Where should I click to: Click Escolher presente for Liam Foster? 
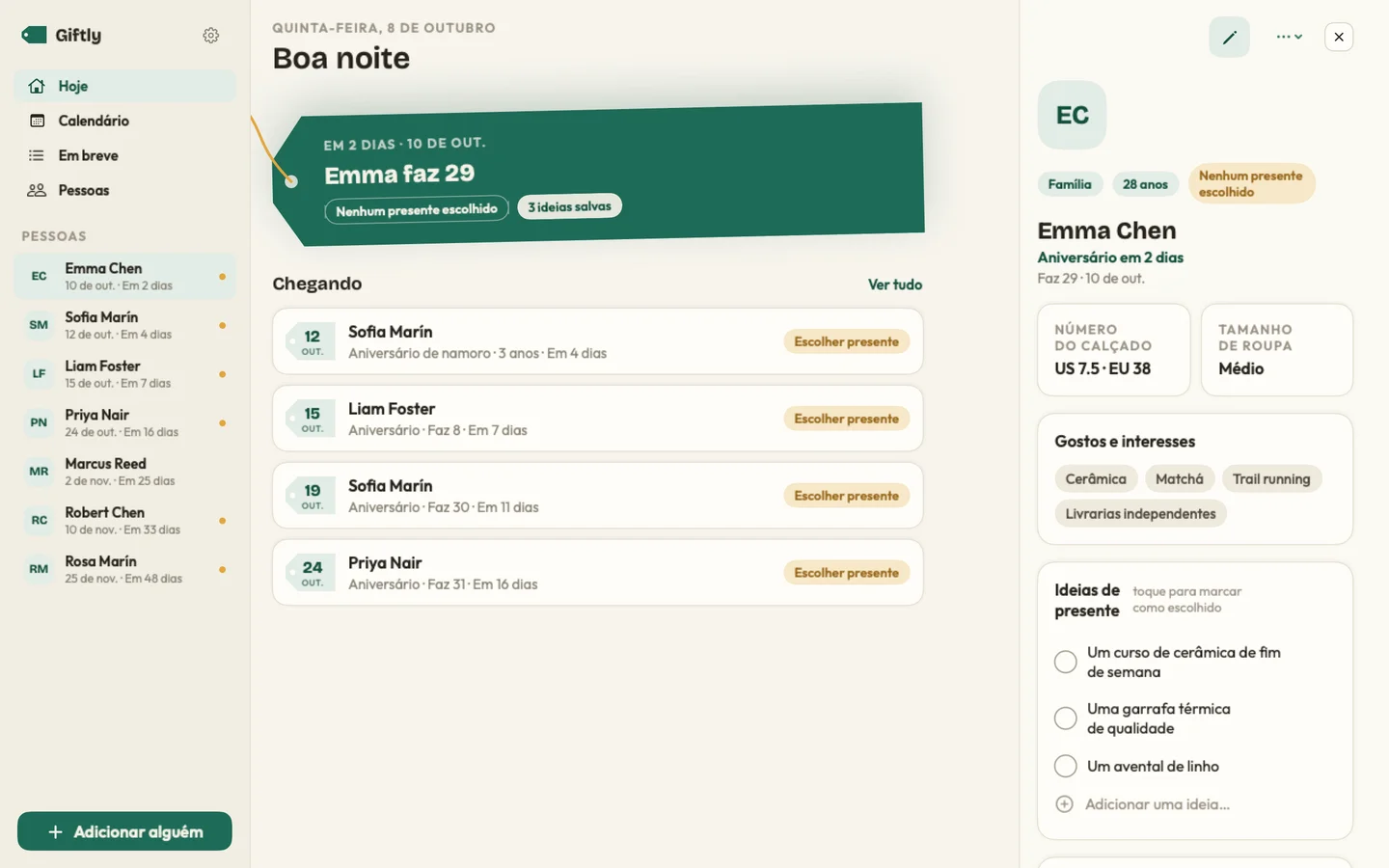[846, 419]
